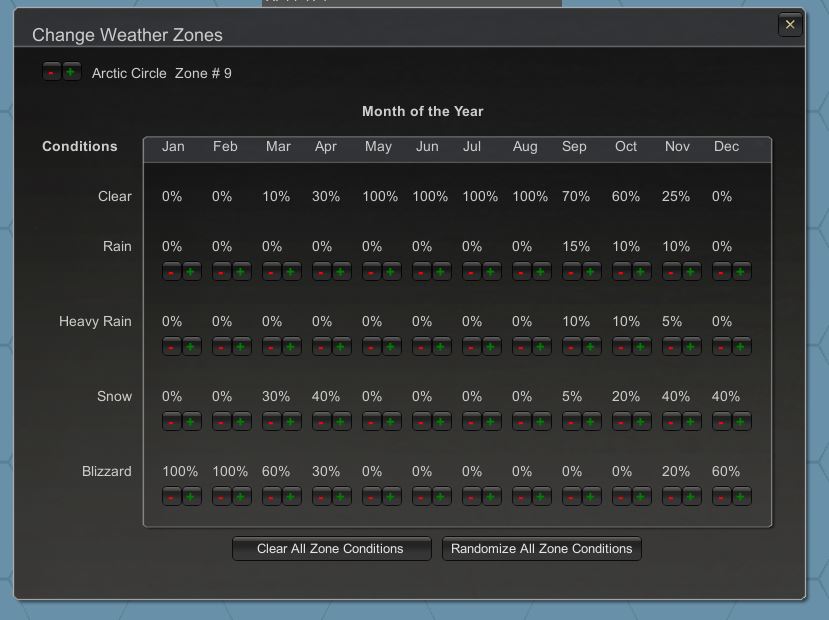Click the Heavy Rain row label
Viewport: 829px width, 620px height.
click(x=95, y=321)
